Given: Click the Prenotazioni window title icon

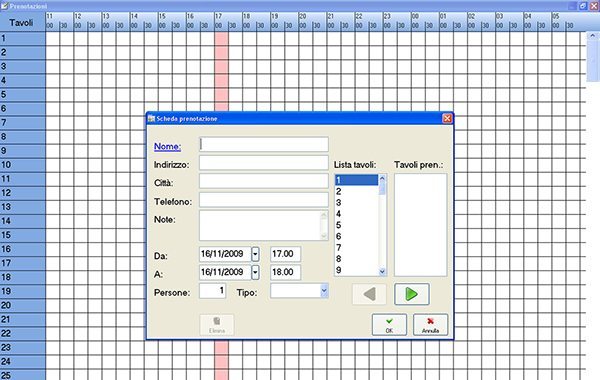Looking at the screenshot, I should pyautogui.click(x=4, y=5).
